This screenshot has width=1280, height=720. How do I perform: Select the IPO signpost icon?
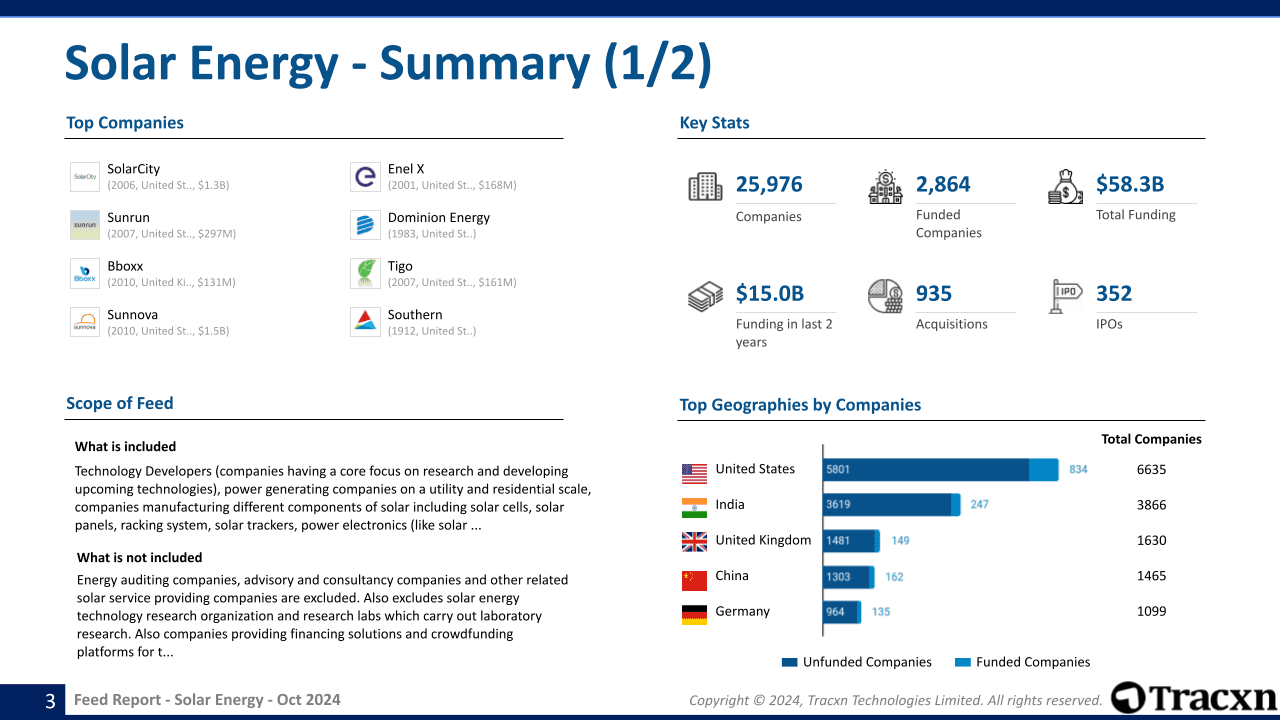pos(1067,296)
